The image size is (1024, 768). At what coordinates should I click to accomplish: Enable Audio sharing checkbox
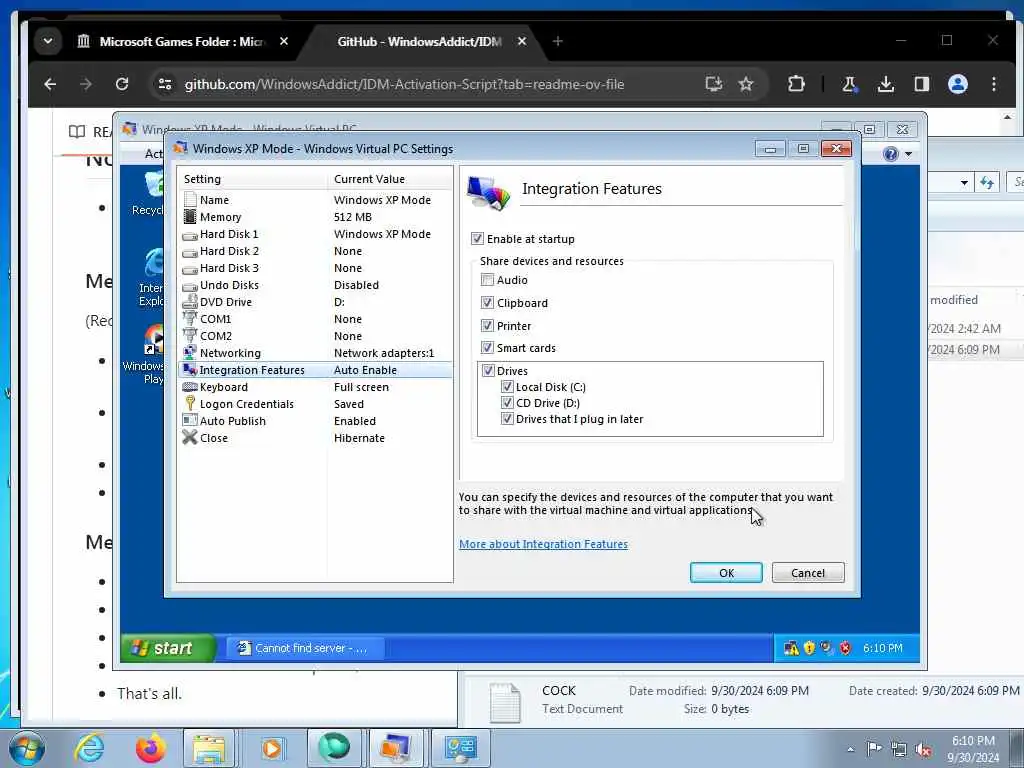coord(487,280)
